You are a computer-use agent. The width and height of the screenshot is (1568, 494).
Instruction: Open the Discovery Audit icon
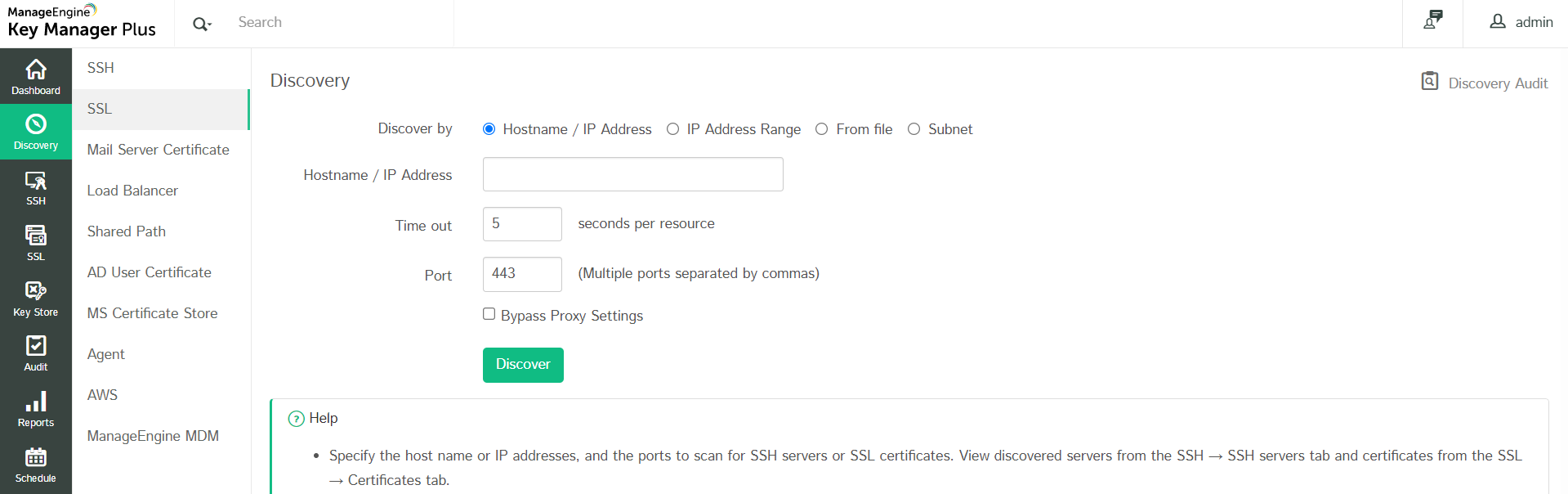coord(1429,81)
